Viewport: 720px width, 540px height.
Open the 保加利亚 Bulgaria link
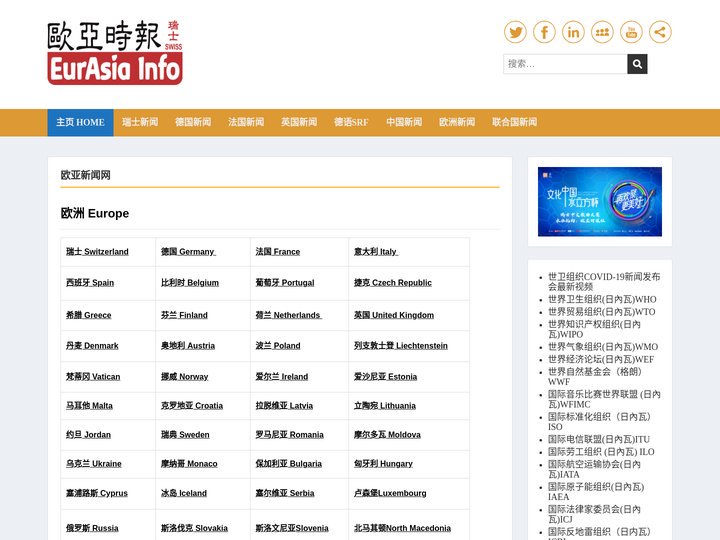[289, 464]
